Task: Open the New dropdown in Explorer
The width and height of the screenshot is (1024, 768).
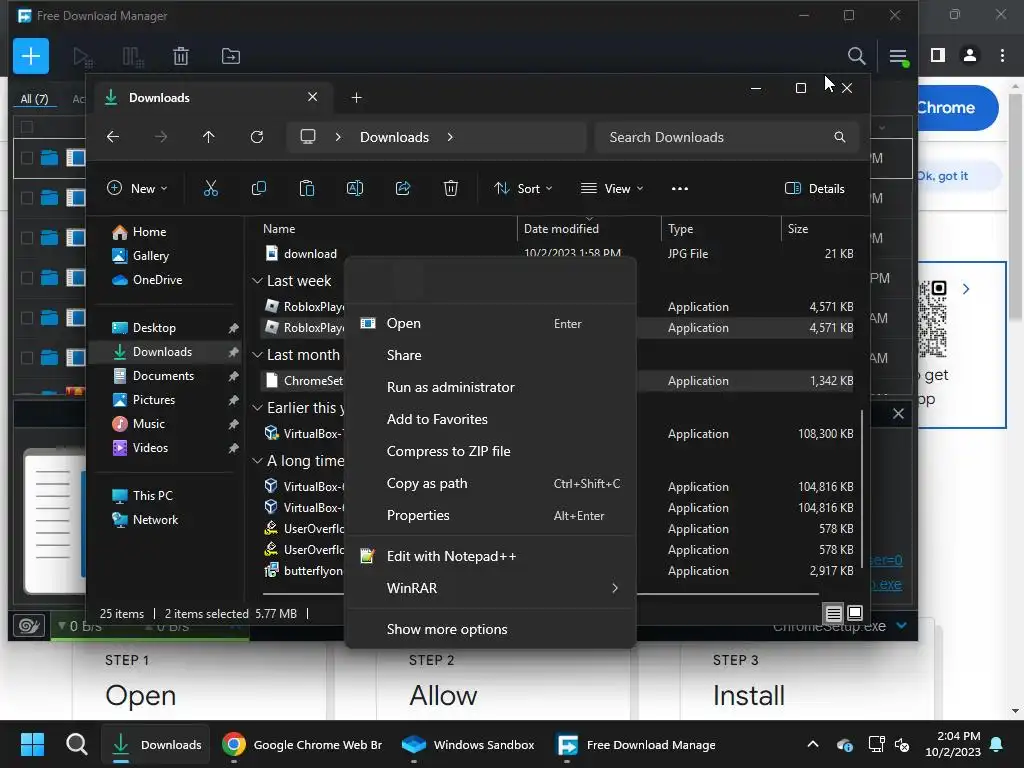Action: pyautogui.click(x=137, y=189)
